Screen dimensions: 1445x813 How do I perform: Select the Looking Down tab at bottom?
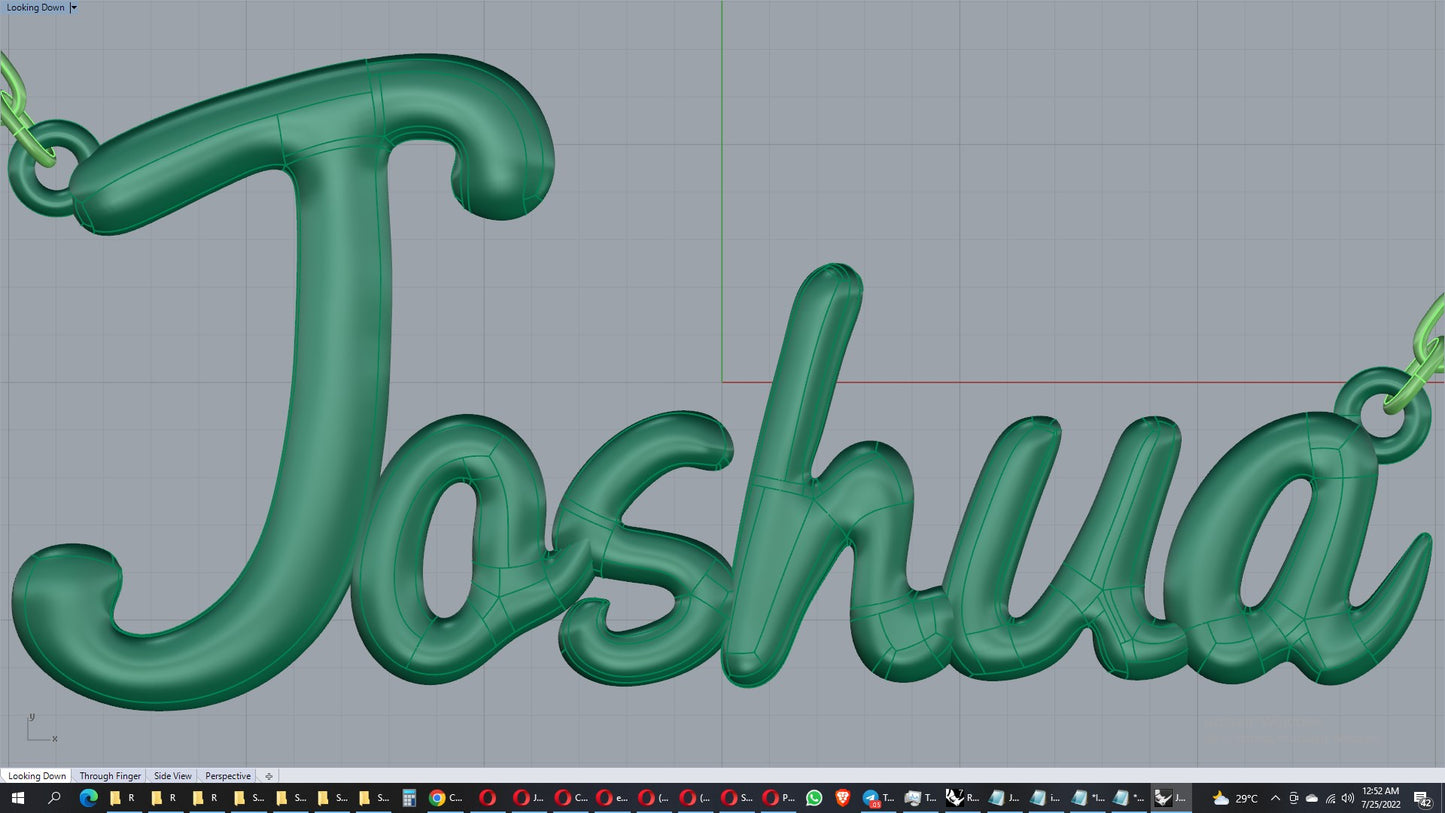click(37, 776)
